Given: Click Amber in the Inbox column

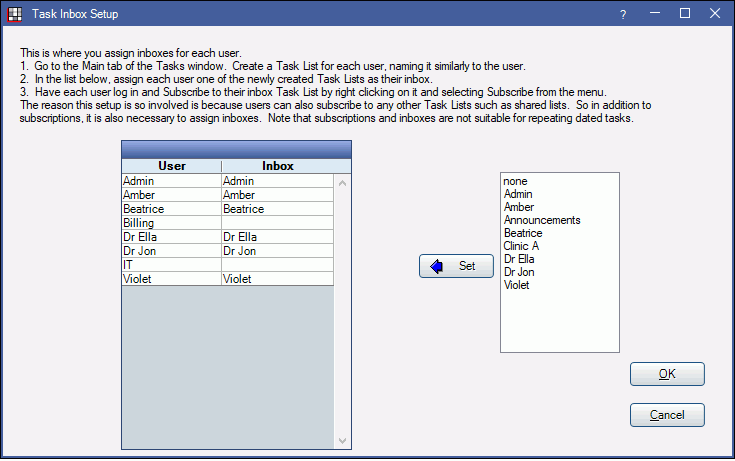Looking at the screenshot, I should point(278,195).
